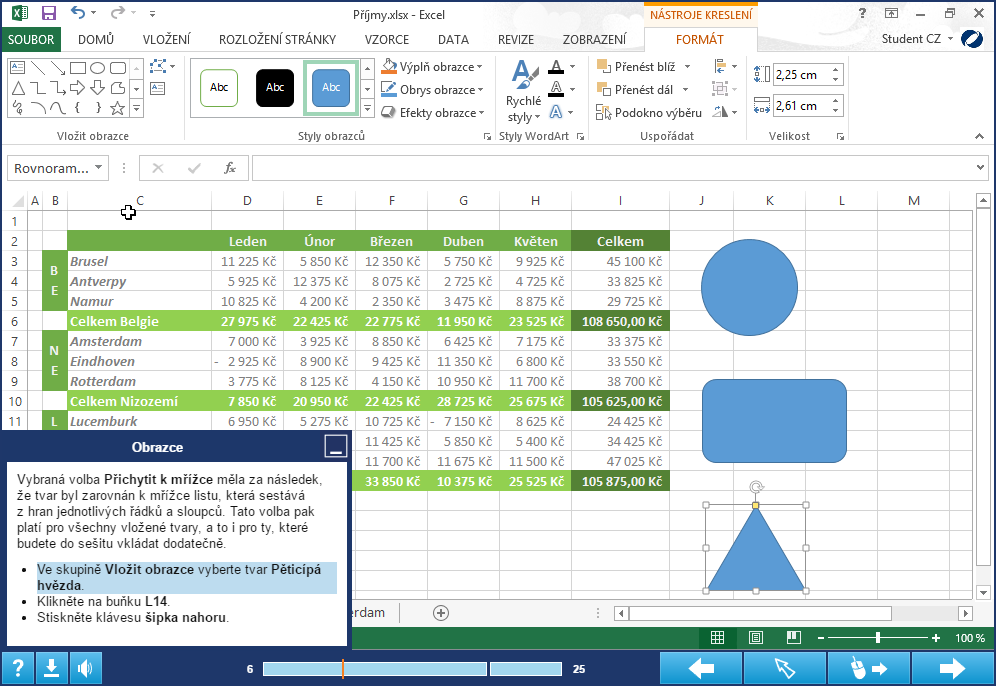Undo the last action

pos(77,13)
